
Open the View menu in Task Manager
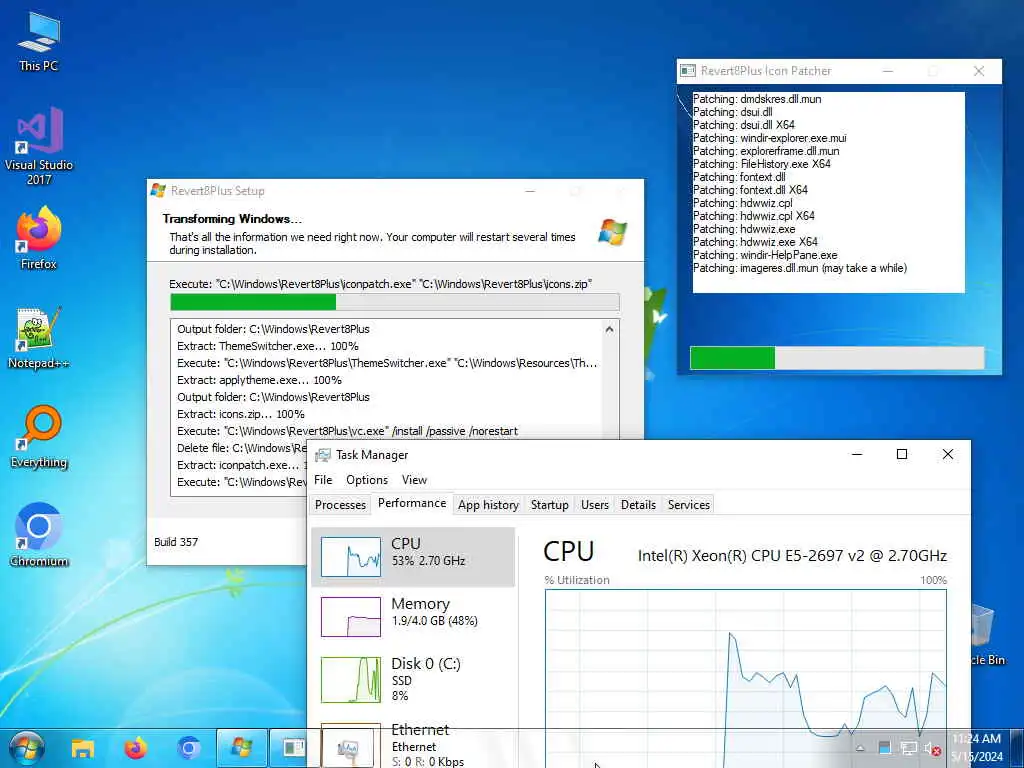[414, 480]
